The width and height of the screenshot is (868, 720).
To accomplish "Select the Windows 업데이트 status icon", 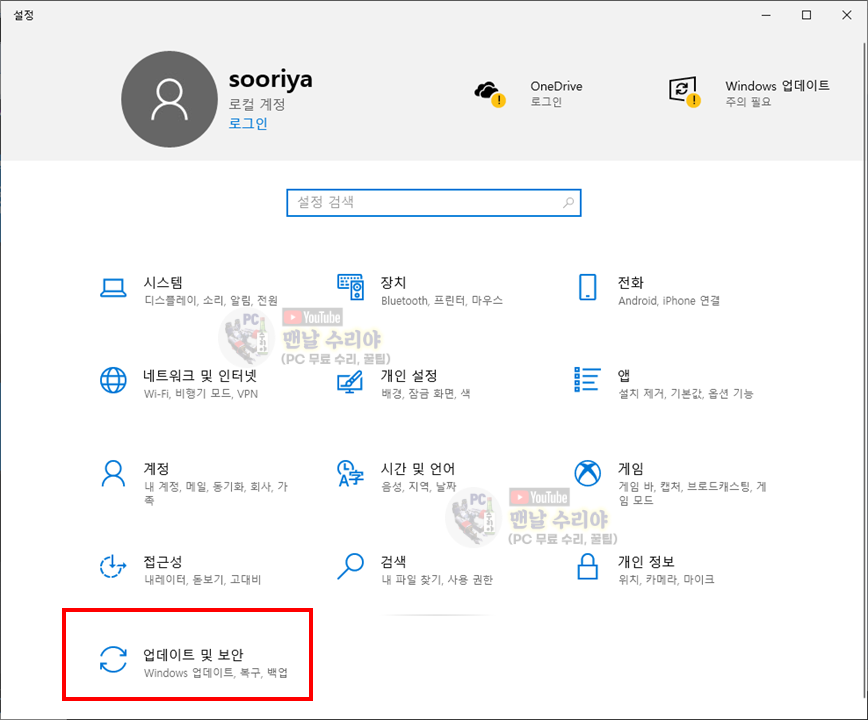I will point(685,92).
